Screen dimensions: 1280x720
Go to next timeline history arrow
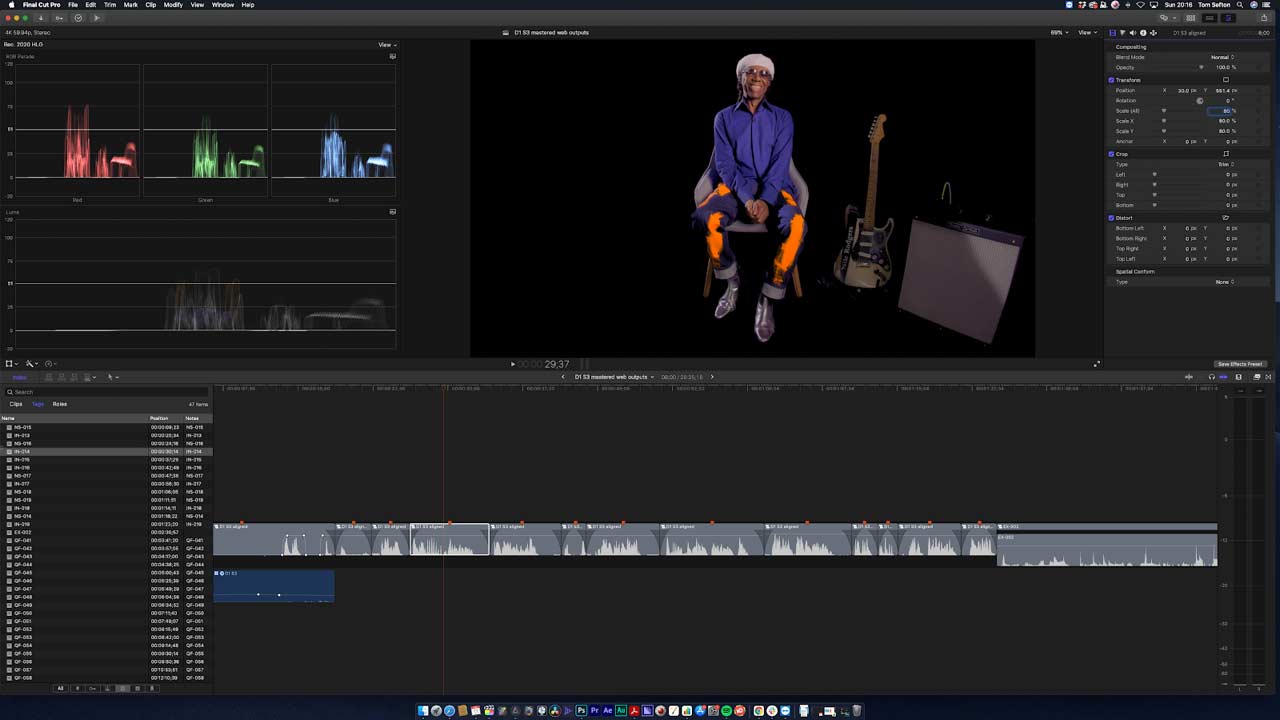click(x=712, y=377)
